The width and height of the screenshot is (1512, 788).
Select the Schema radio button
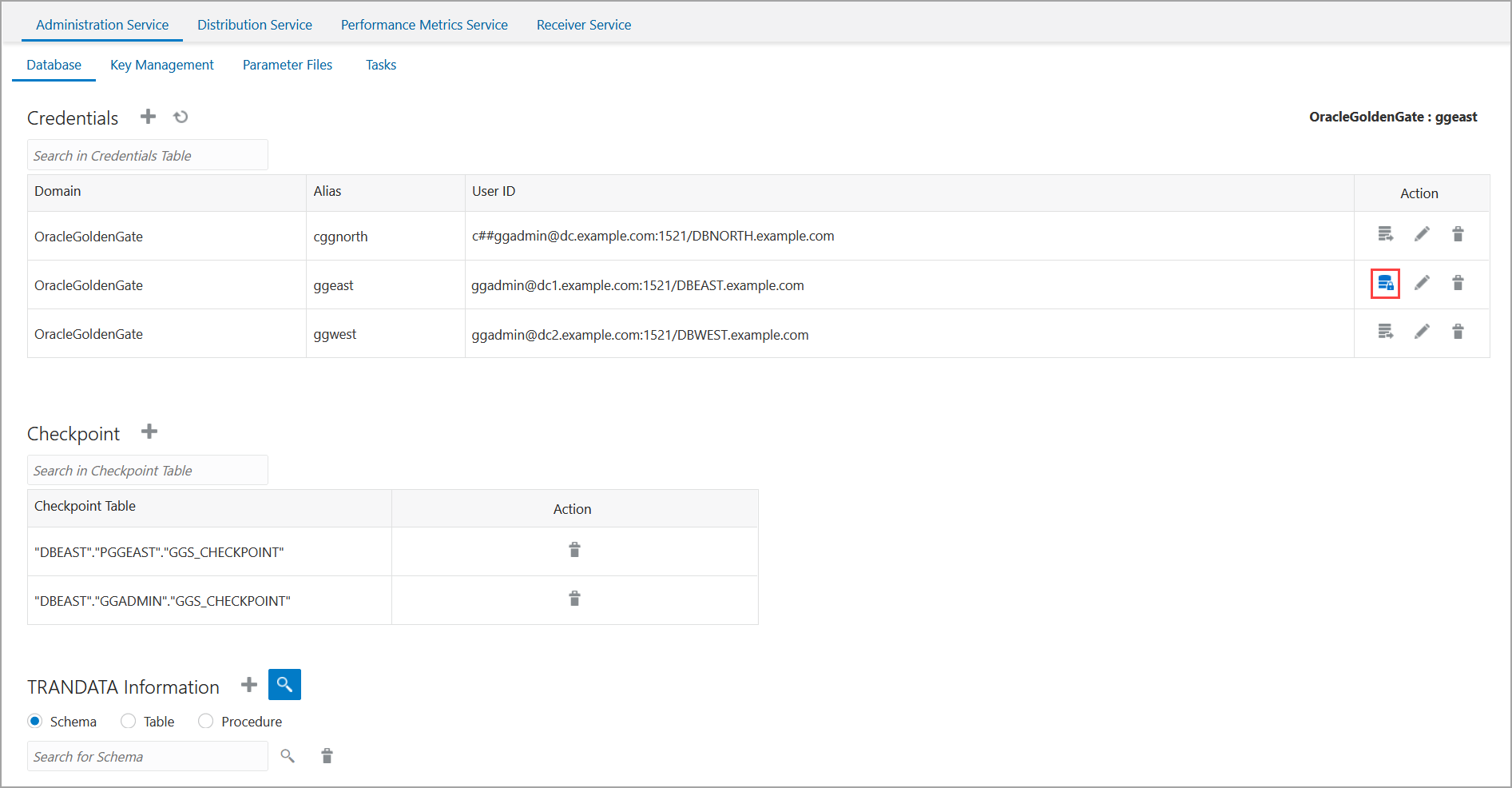pos(35,721)
